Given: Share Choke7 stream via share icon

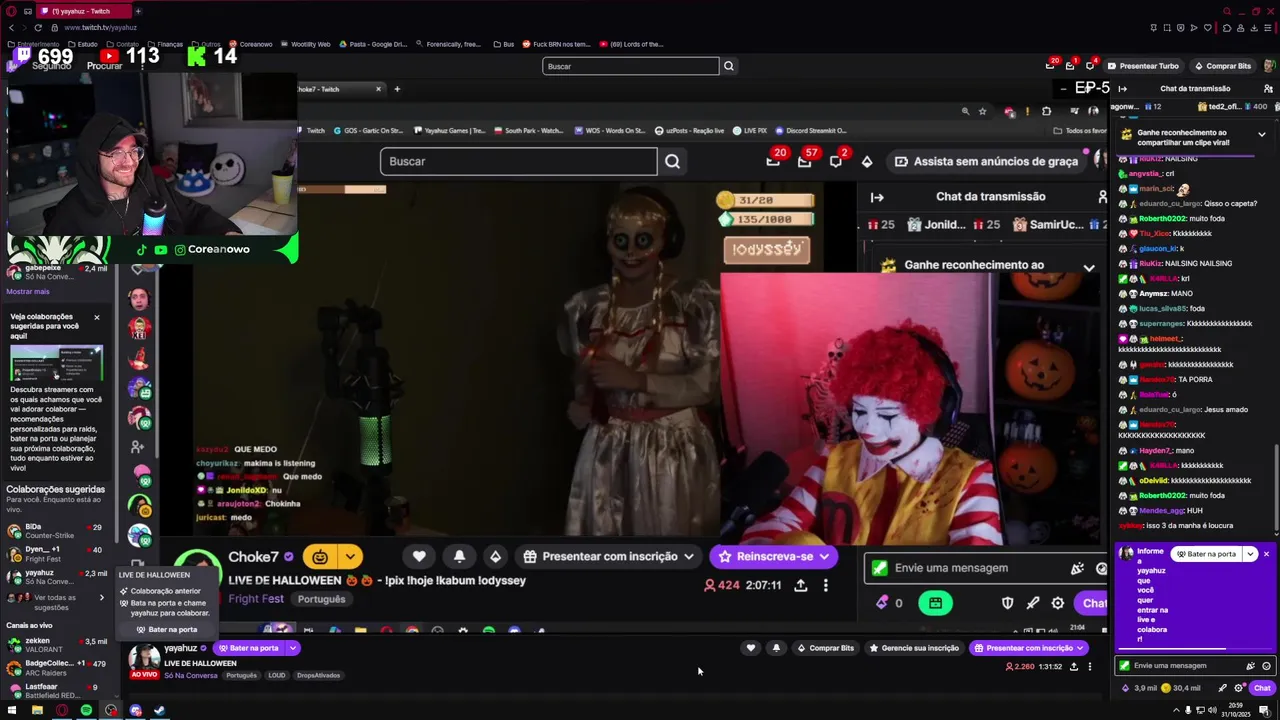Looking at the screenshot, I should [801, 585].
